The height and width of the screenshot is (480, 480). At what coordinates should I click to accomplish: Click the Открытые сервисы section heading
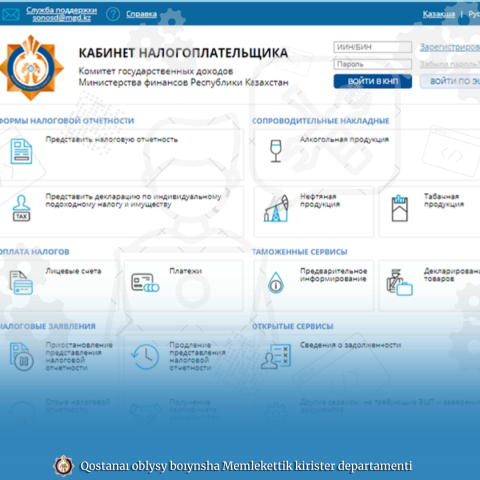tap(293, 326)
